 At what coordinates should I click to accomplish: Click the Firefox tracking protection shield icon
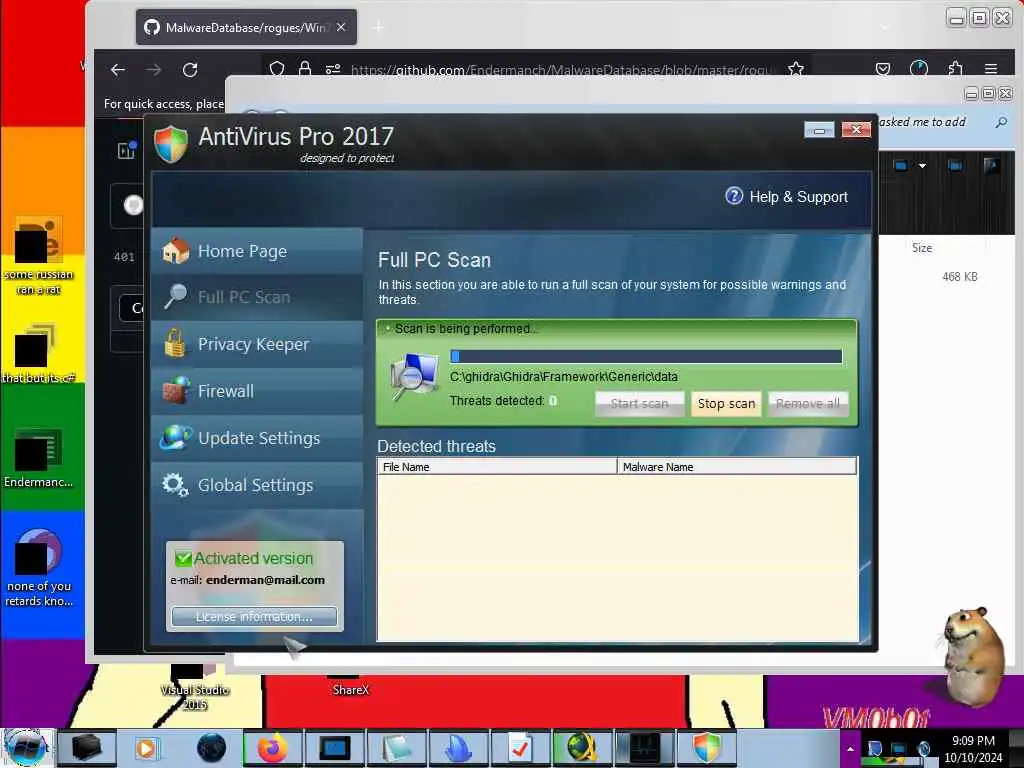(x=277, y=69)
